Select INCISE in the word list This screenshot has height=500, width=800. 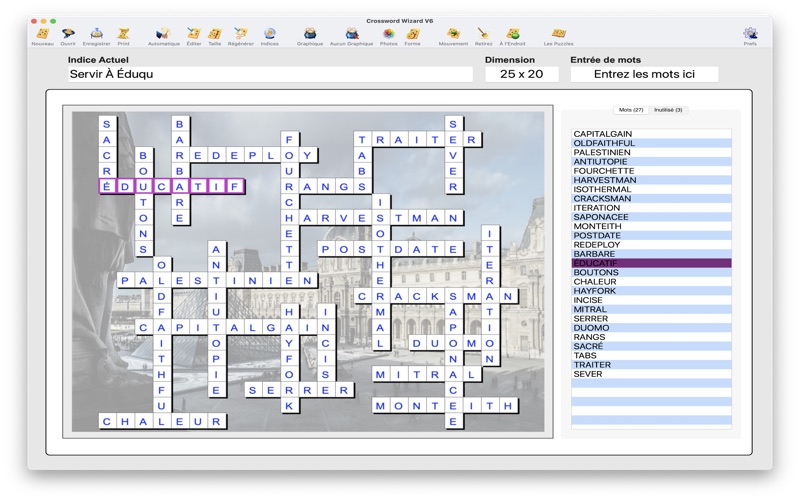[x=652, y=299]
